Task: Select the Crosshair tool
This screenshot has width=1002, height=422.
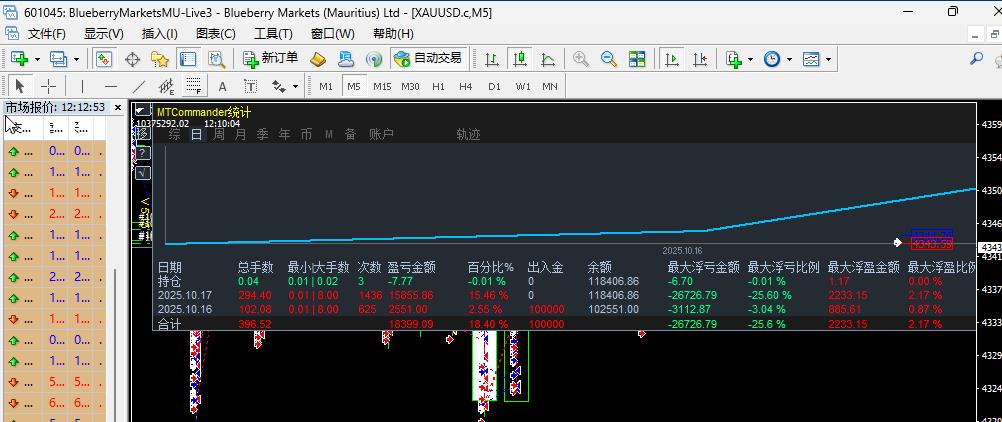Action: click(49, 86)
